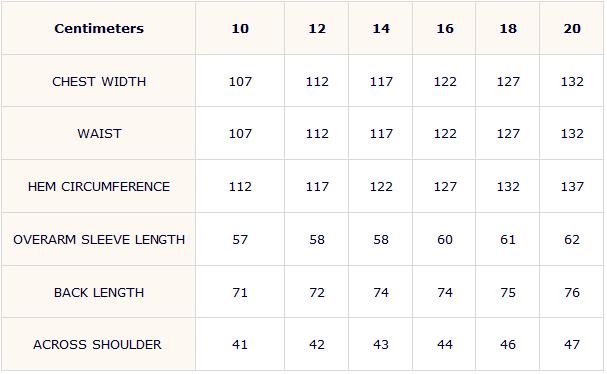Select sleeve length value 57
The height and width of the screenshot is (374, 607).
(240, 240)
